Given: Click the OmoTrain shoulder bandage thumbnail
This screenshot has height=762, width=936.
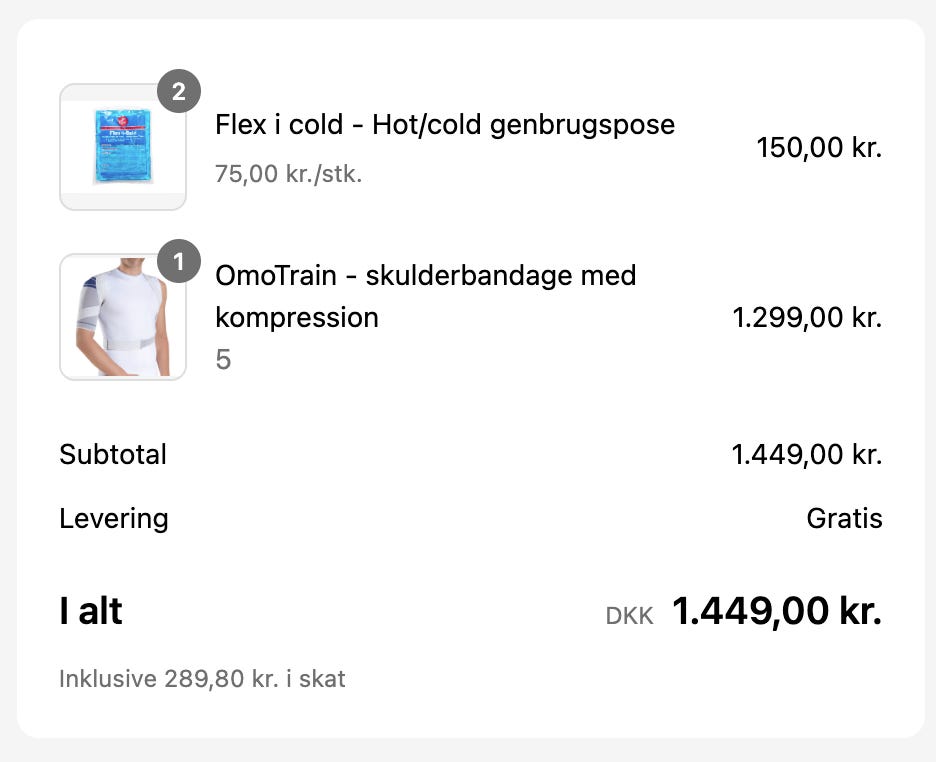Looking at the screenshot, I should click(123, 317).
